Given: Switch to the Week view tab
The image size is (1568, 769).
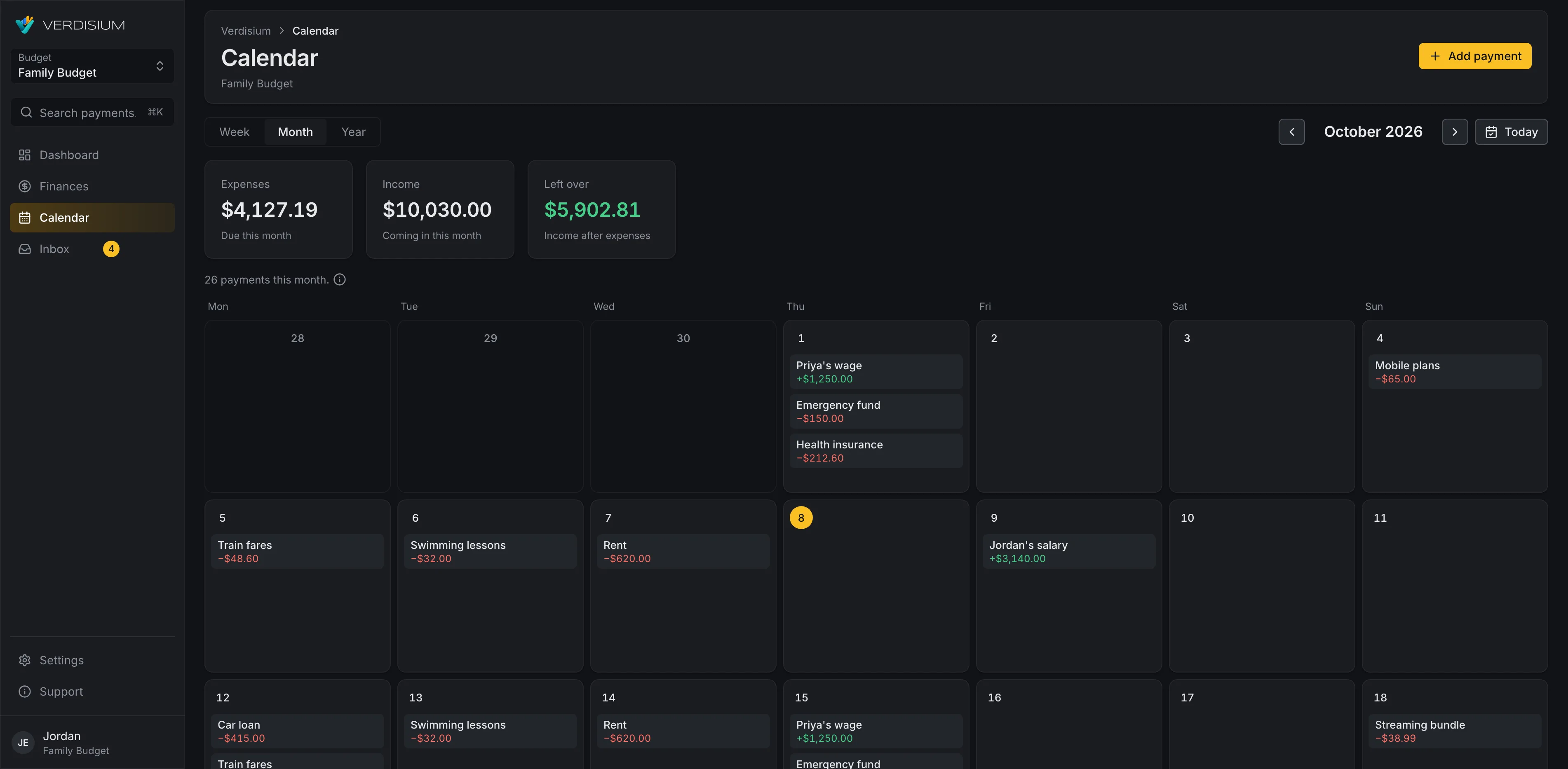Looking at the screenshot, I should click(235, 132).
